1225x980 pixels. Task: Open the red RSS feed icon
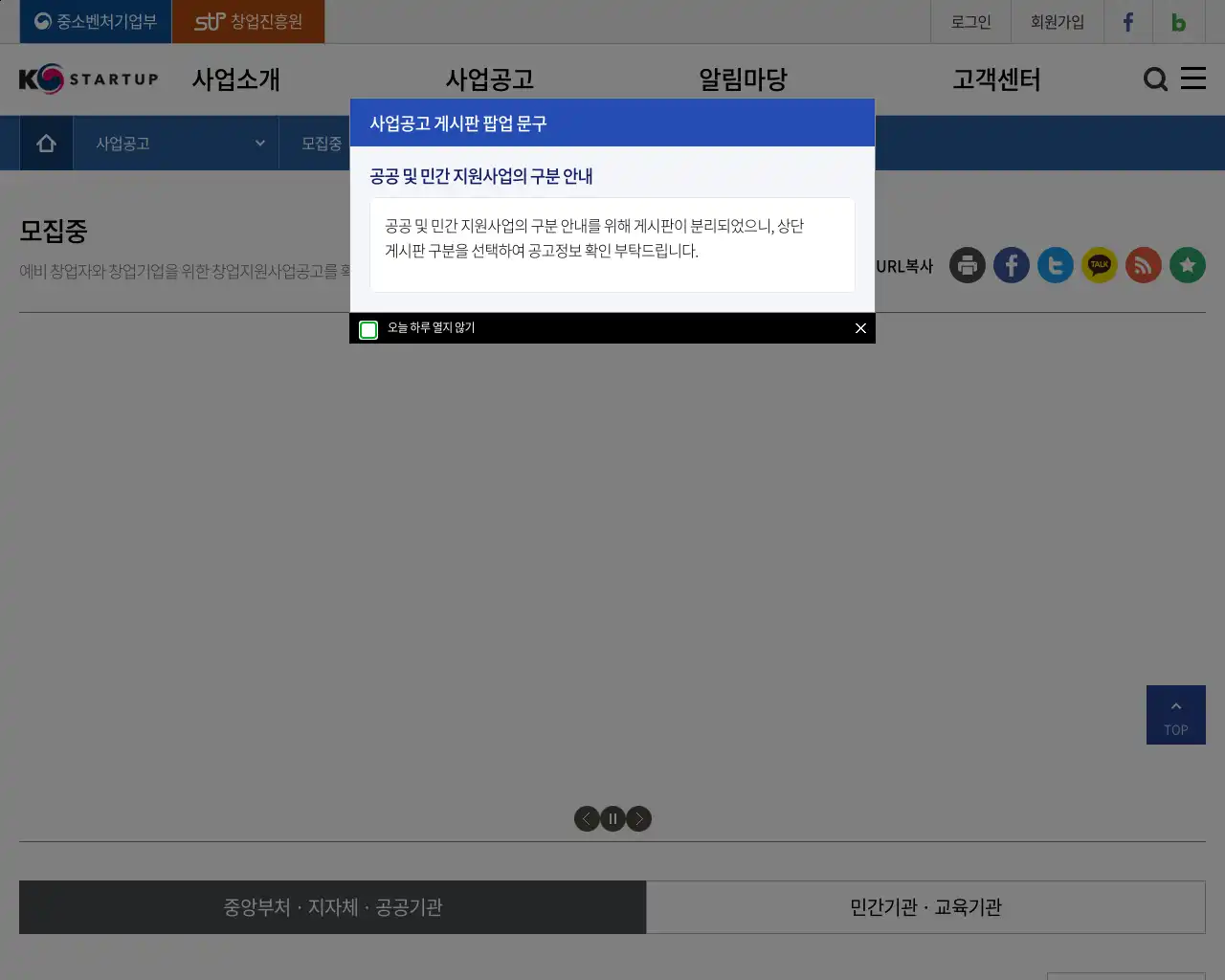[1143, 265]
